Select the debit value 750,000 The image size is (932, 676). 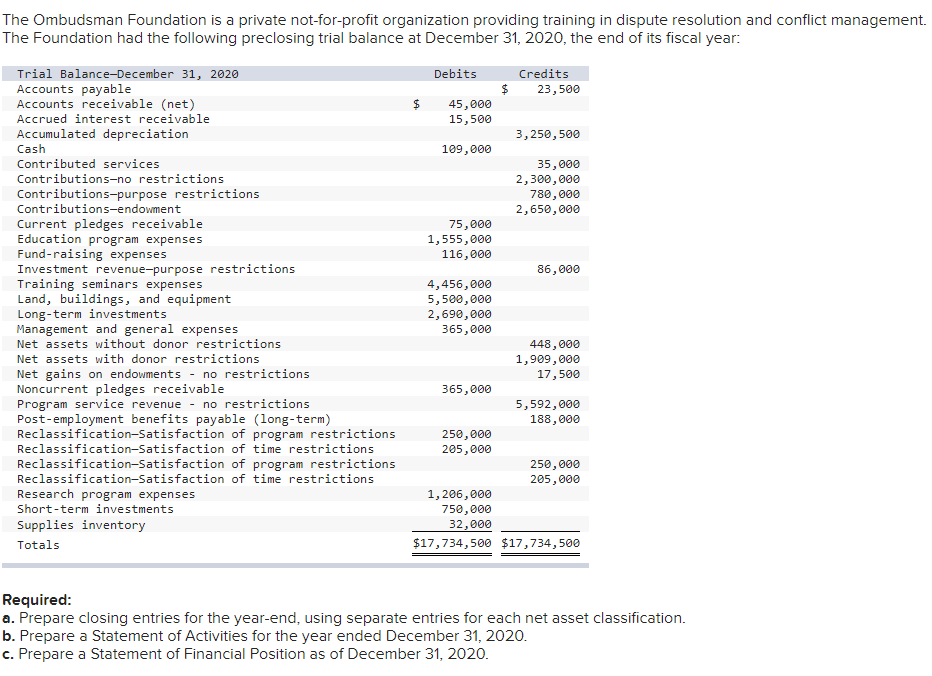pos(467,510)
